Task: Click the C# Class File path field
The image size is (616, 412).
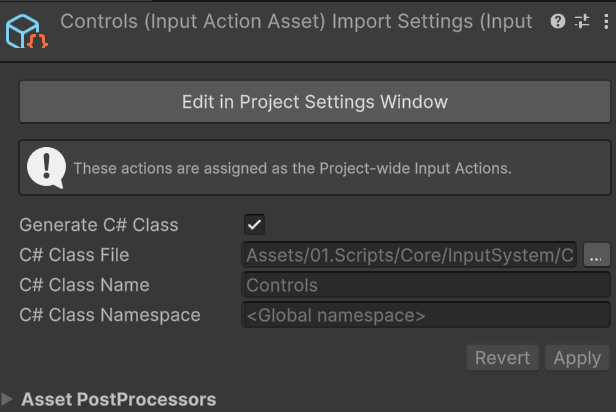Action: click(x=410, y=255)
